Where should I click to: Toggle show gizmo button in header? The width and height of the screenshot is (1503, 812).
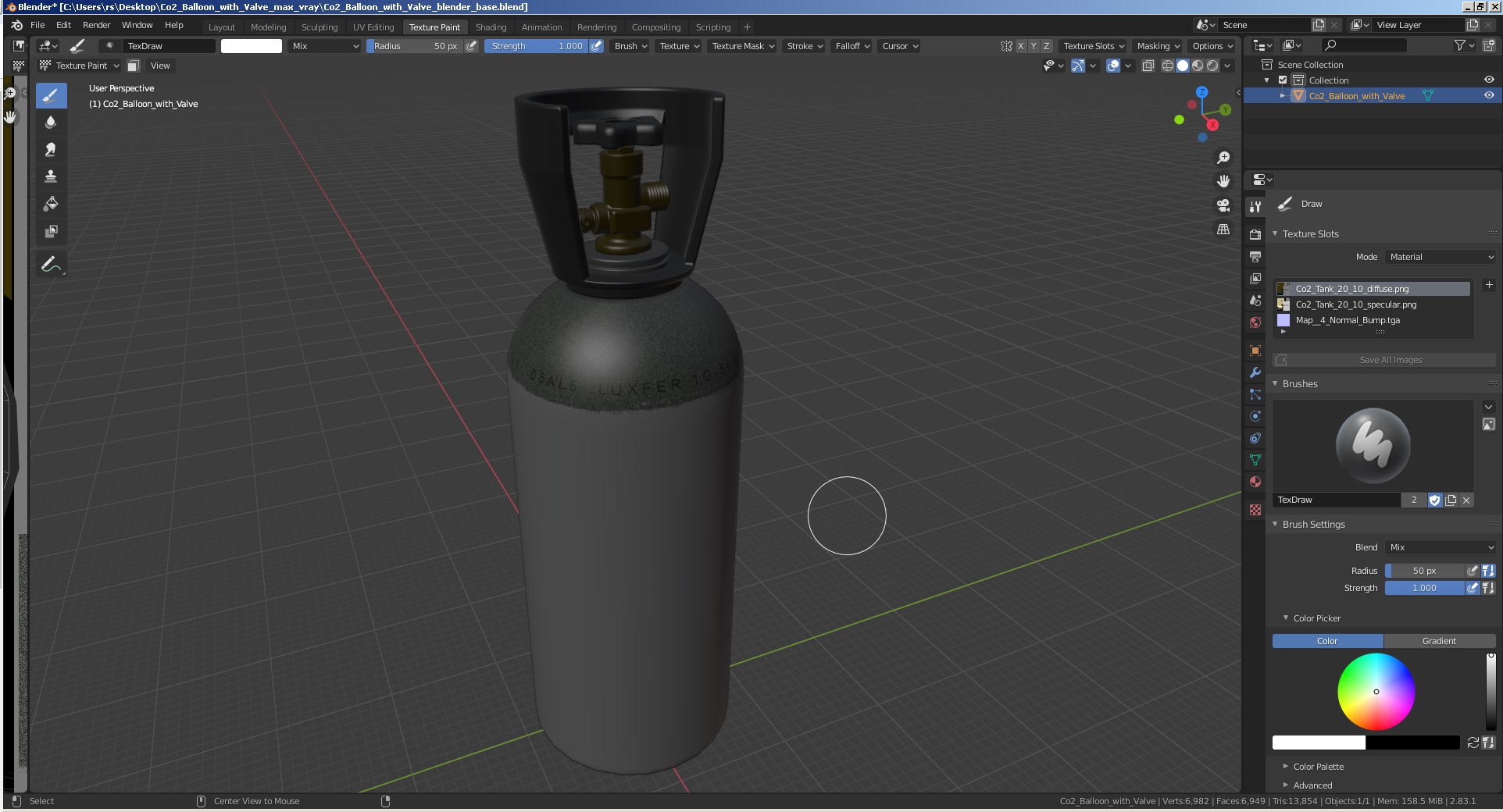(x=1078, y=66)
